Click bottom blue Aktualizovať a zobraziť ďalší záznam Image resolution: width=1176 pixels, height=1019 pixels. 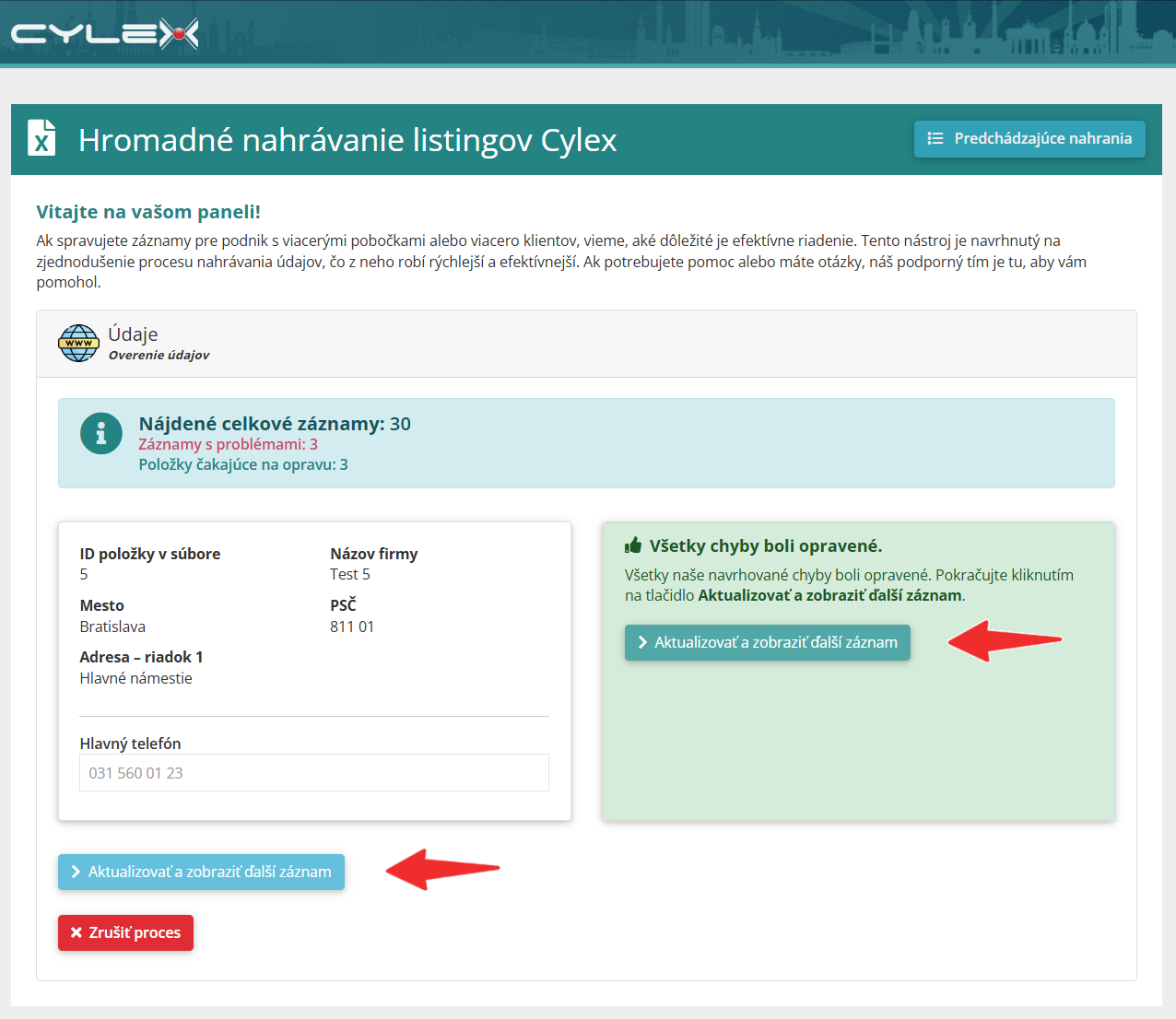point(201,872)
